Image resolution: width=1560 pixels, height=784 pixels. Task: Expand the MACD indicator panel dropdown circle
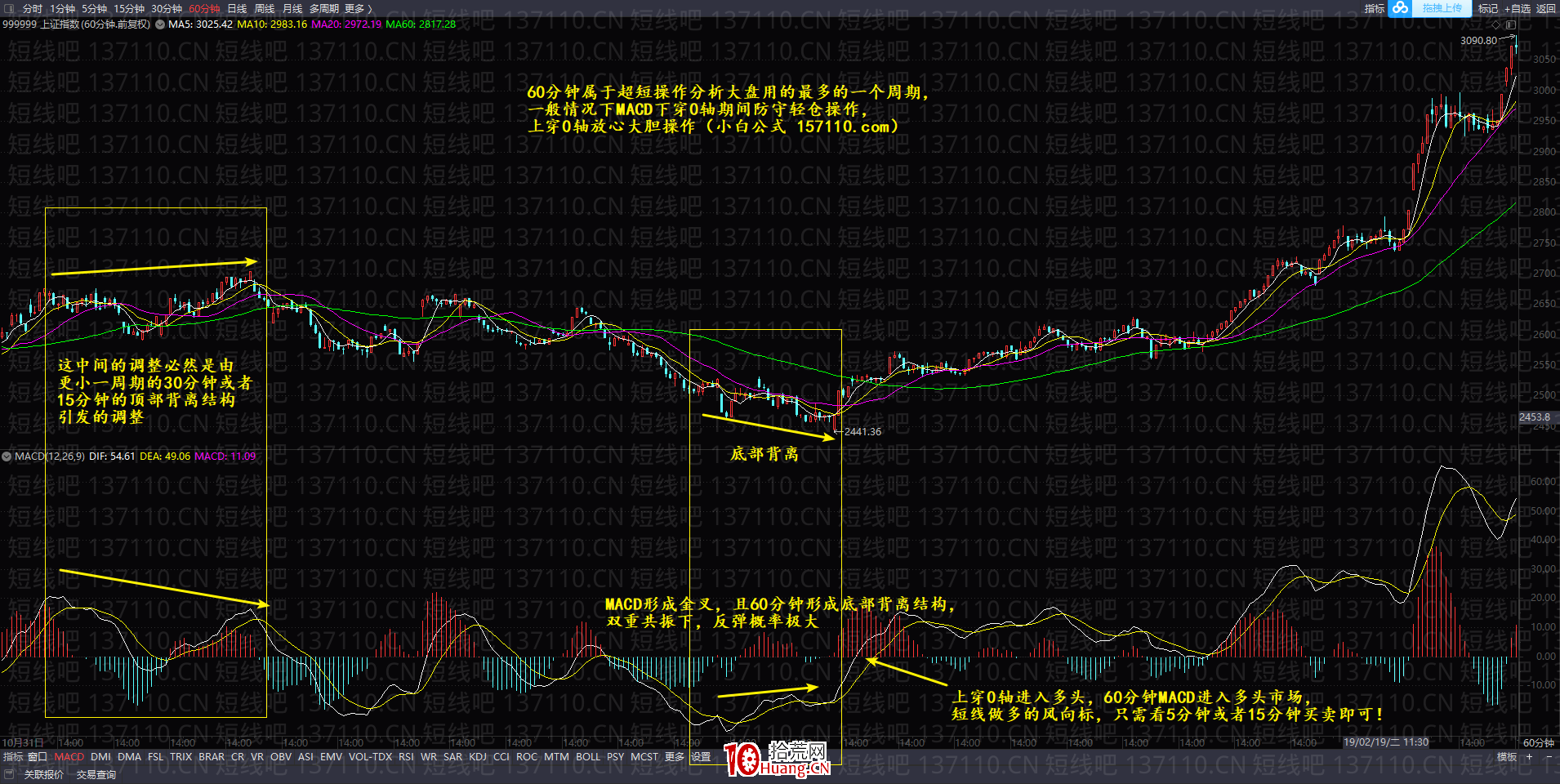[x=7, y=457]
